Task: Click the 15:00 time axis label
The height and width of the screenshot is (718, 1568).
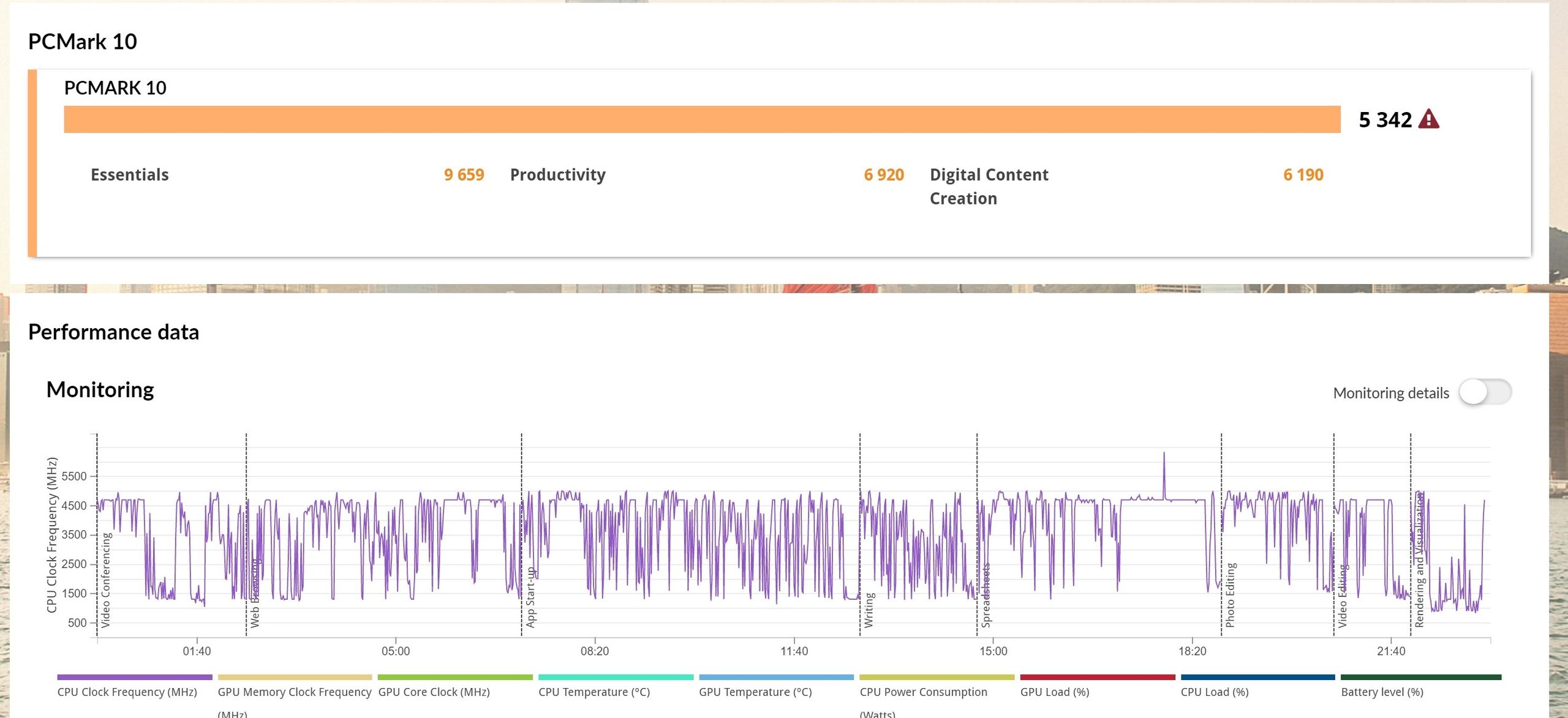Action: 993,651
